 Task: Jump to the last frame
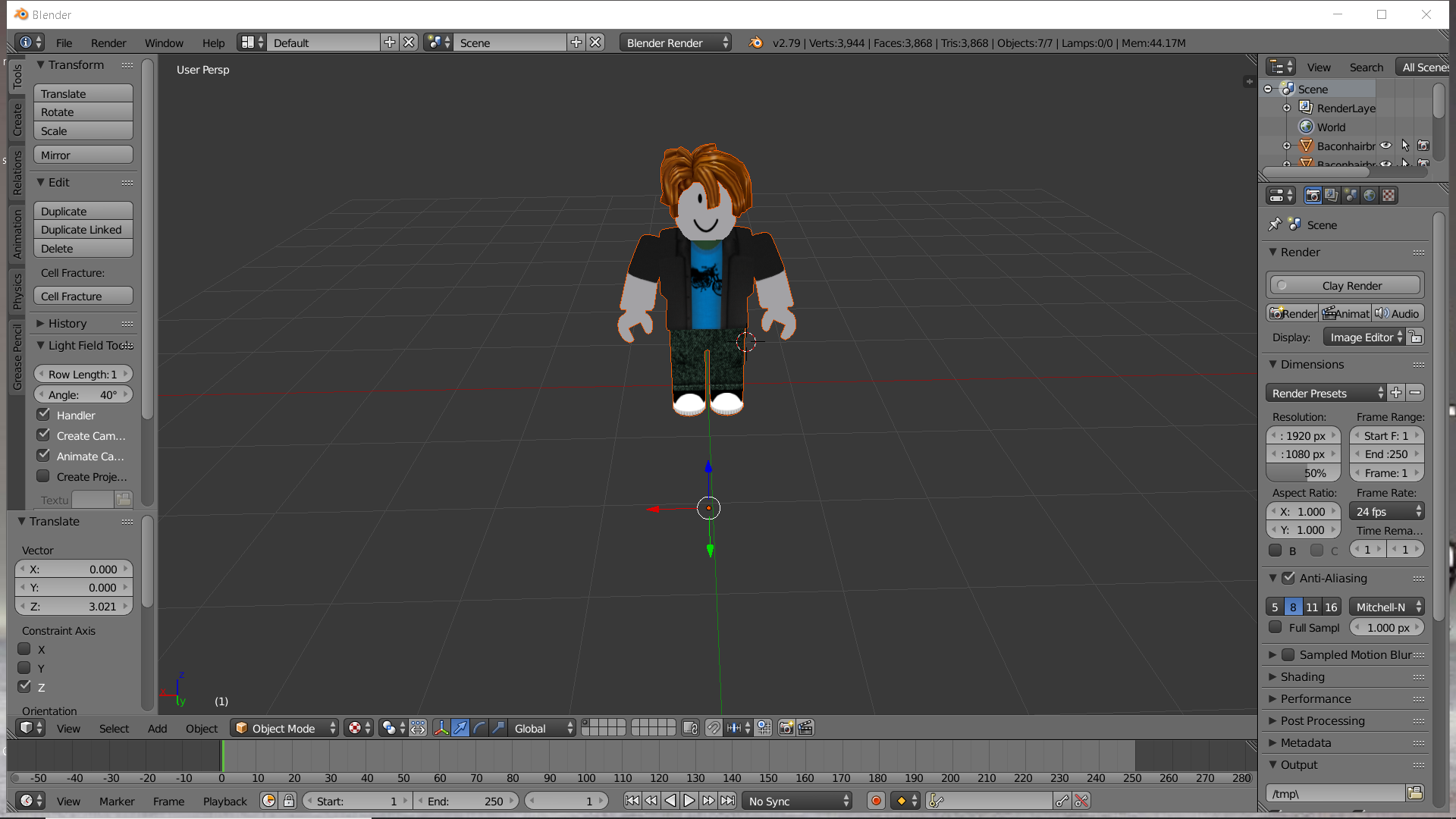[x=728, y=801]
